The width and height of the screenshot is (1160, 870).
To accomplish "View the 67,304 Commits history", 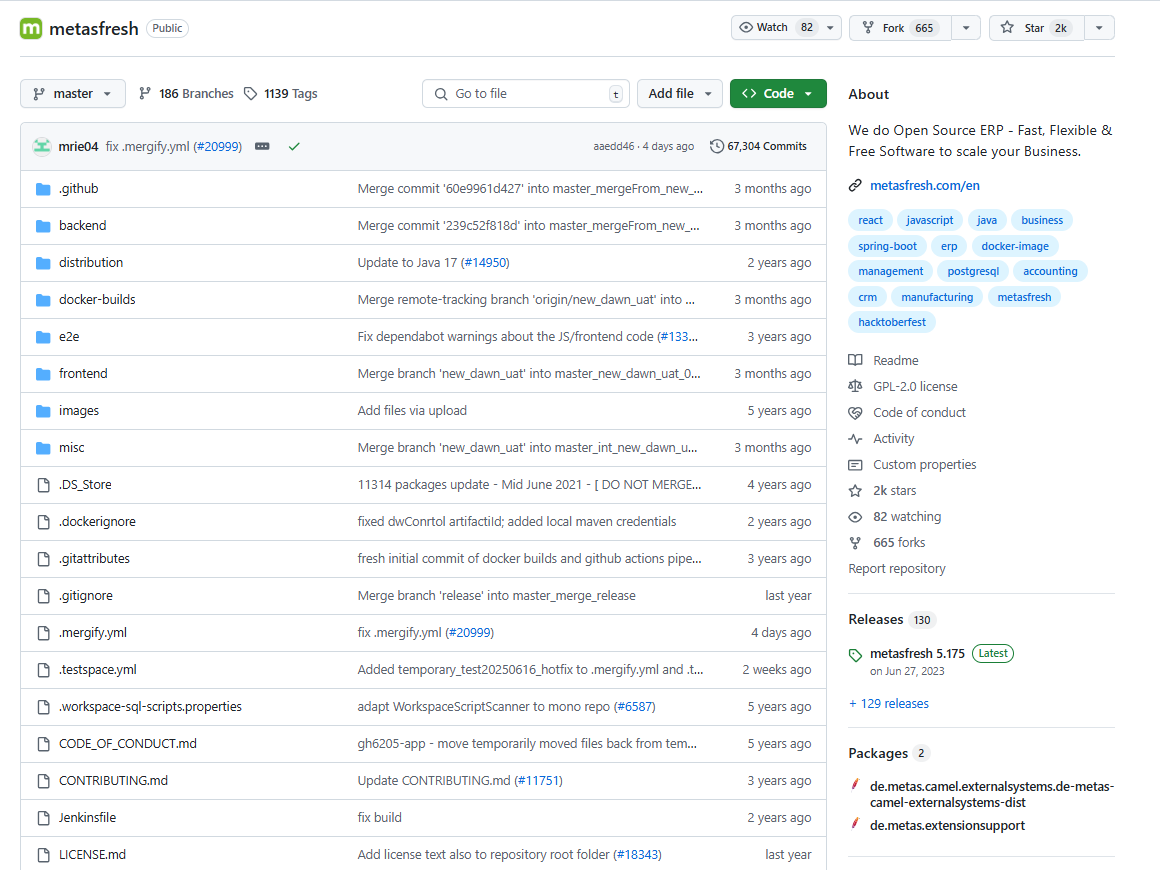I will point(758,146).
